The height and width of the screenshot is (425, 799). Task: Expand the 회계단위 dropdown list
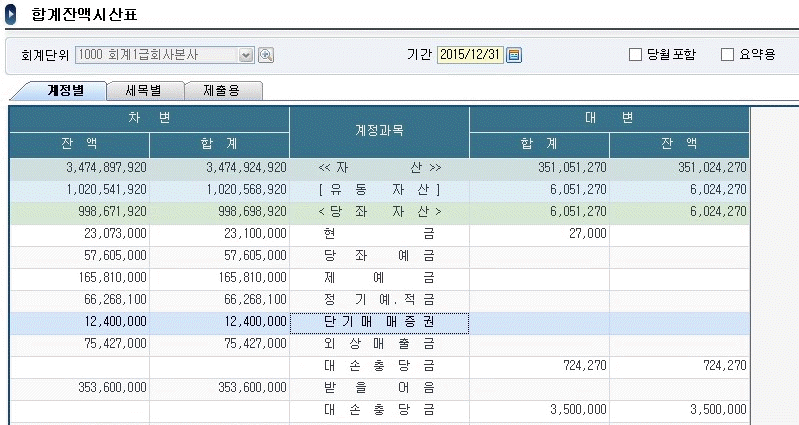point(247,55)
